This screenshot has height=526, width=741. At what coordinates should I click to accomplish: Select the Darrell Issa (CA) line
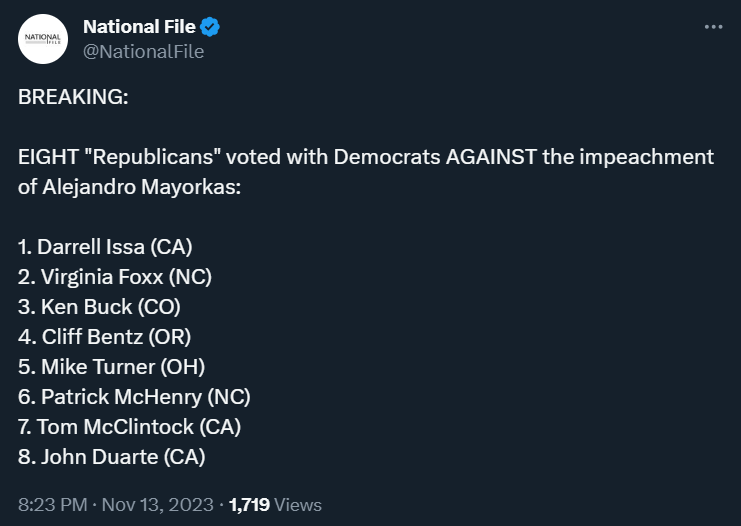pos(105,247)
